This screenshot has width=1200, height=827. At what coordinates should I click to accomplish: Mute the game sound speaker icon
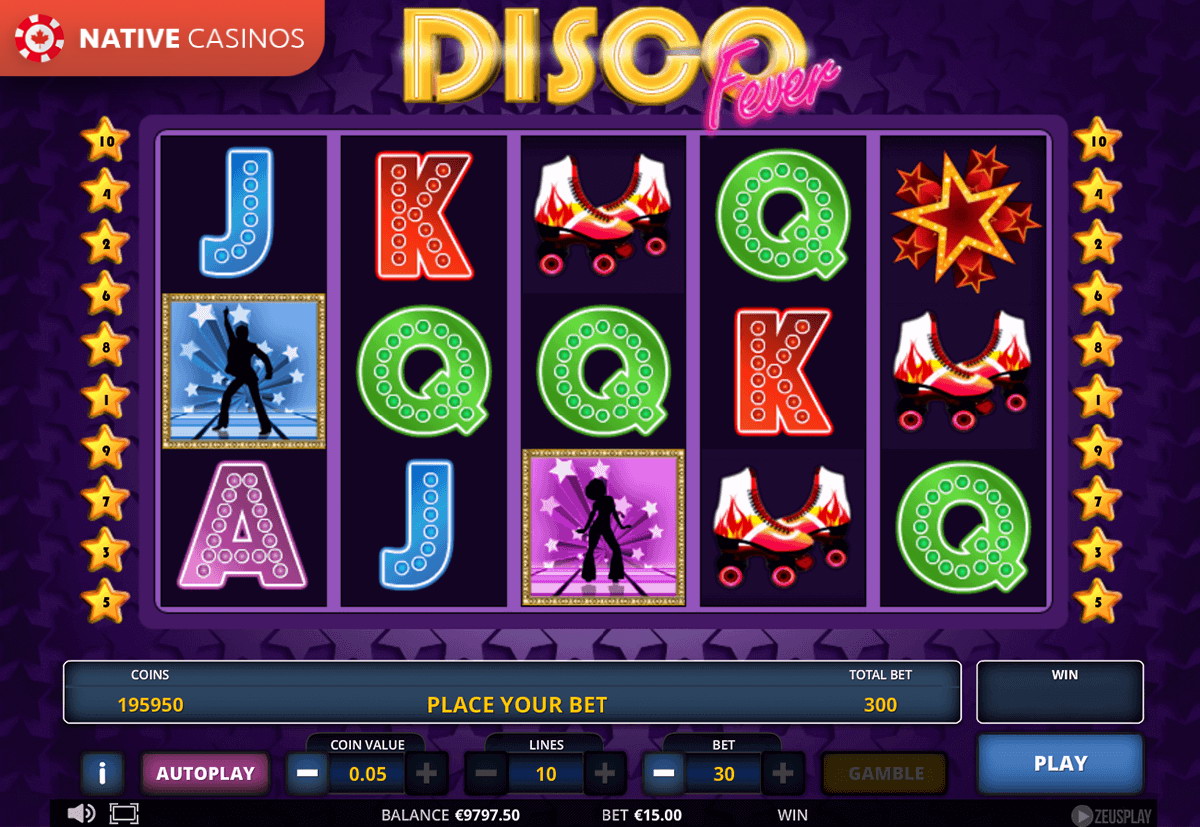pyautogui.click(x=81, y=813)
